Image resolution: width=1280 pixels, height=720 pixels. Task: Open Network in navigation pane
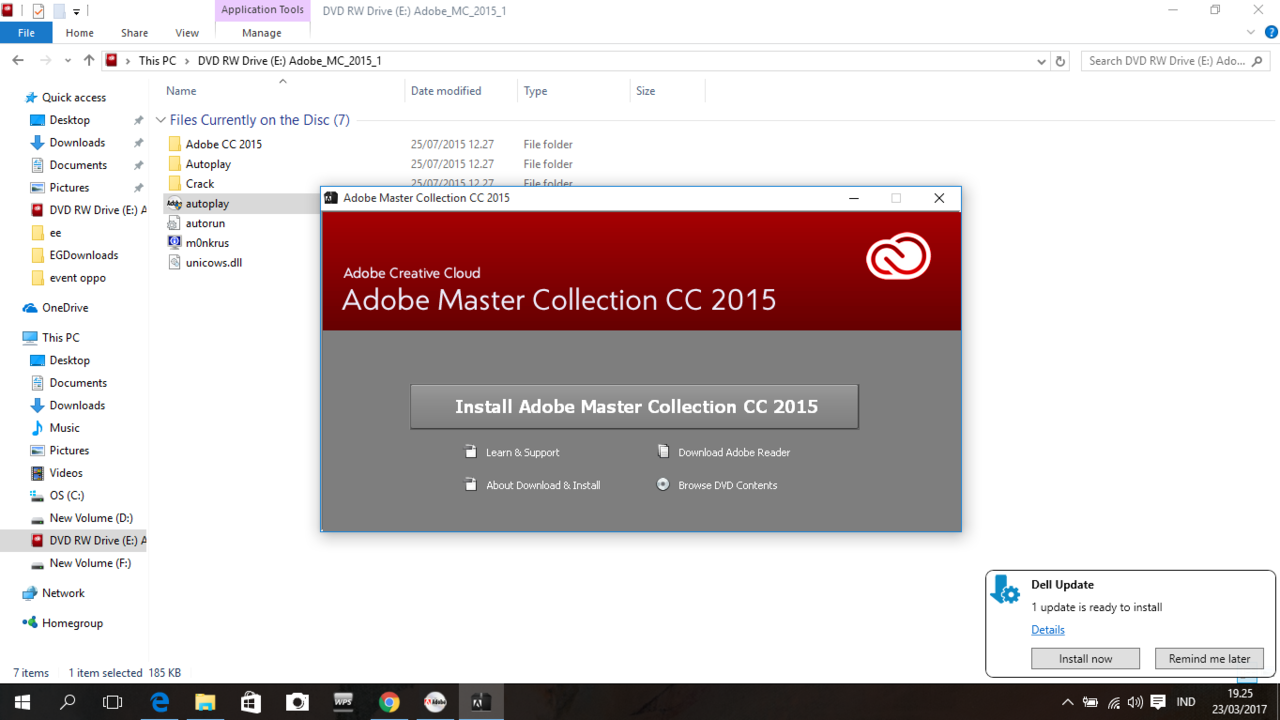click(x=63, y=593)
